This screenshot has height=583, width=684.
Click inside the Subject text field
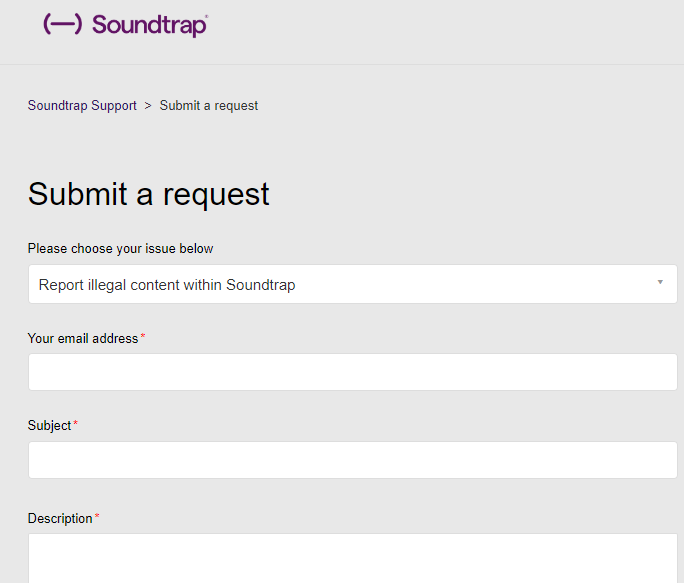[352, 460]
